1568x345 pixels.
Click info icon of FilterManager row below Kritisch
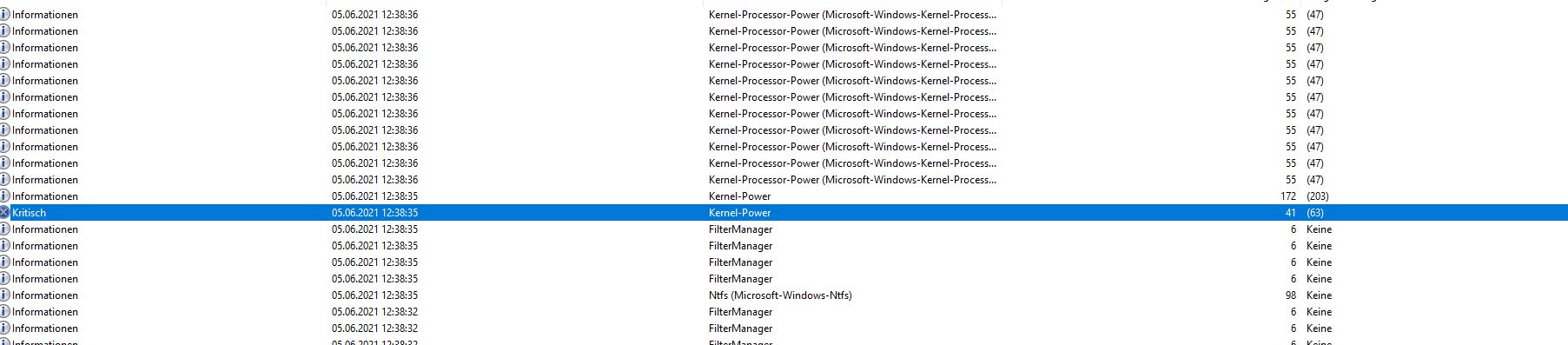click(4, 229)
